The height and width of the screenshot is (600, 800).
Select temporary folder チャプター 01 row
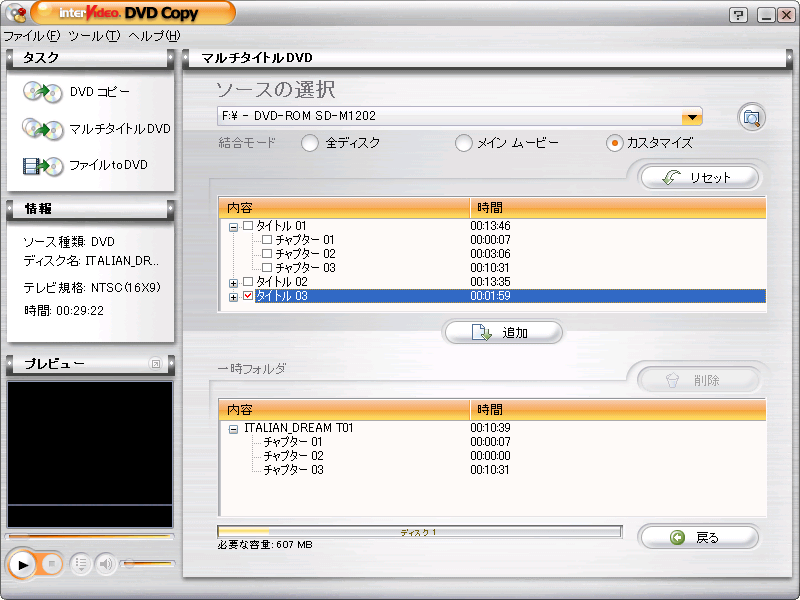click(293, 442)
